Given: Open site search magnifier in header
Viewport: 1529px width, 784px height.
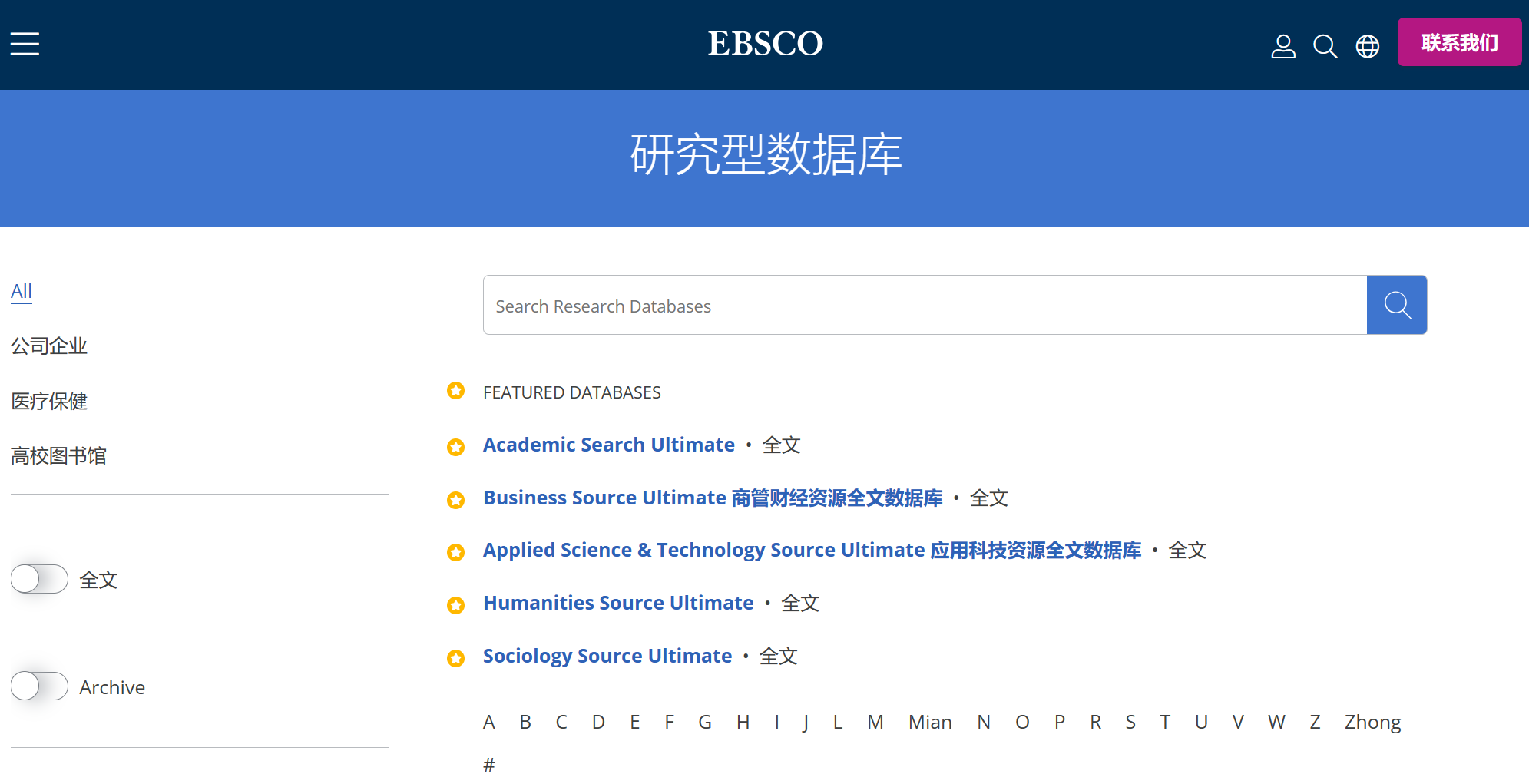Looking at the screenshot, I should pos(1325,46).
